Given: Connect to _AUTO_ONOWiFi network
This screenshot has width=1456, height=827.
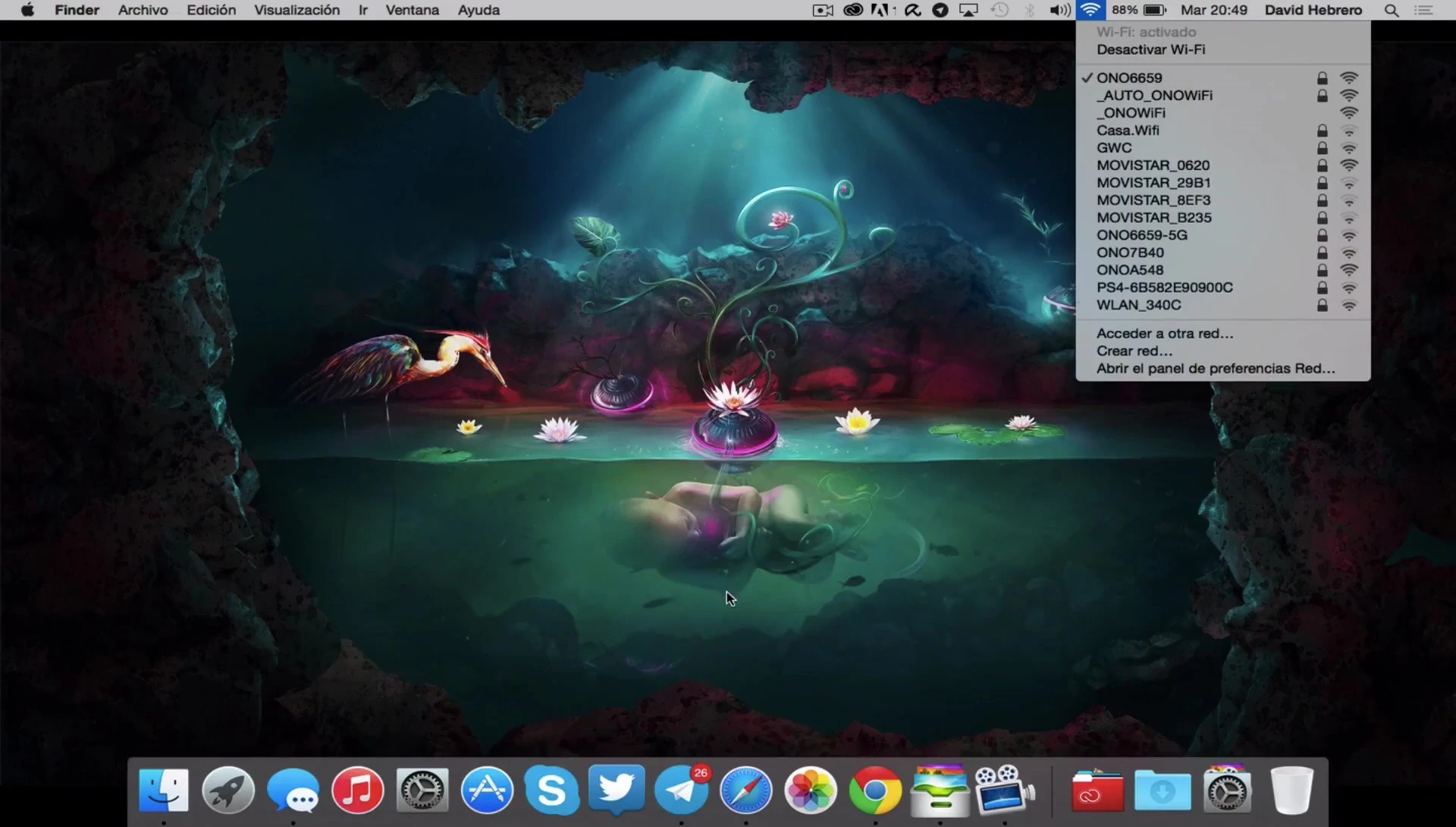Looking at the screenshot, I should (x=1222, y=95).
